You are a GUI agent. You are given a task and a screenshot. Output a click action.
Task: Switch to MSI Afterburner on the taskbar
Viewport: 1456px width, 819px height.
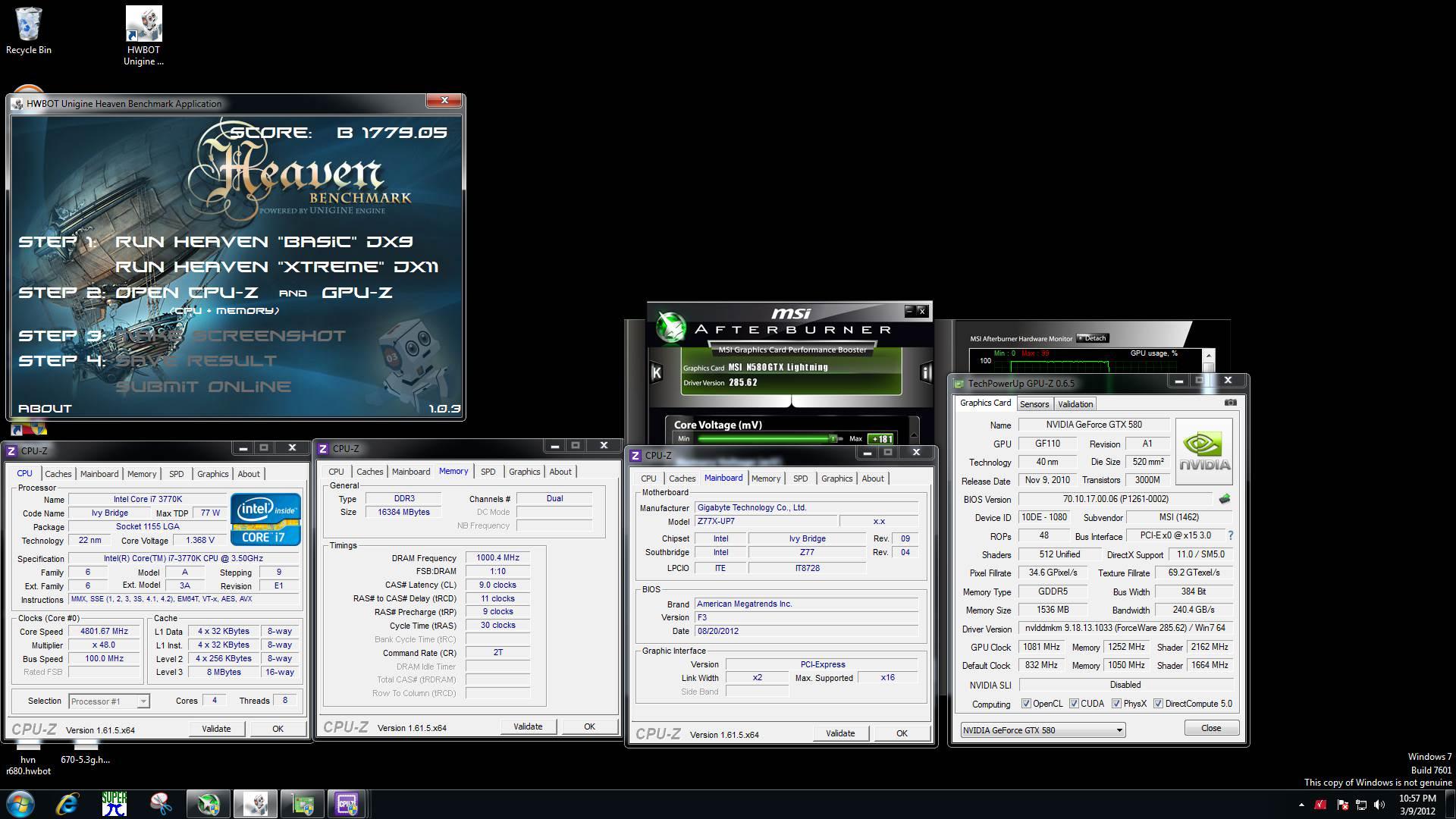(x=208, y=803)
